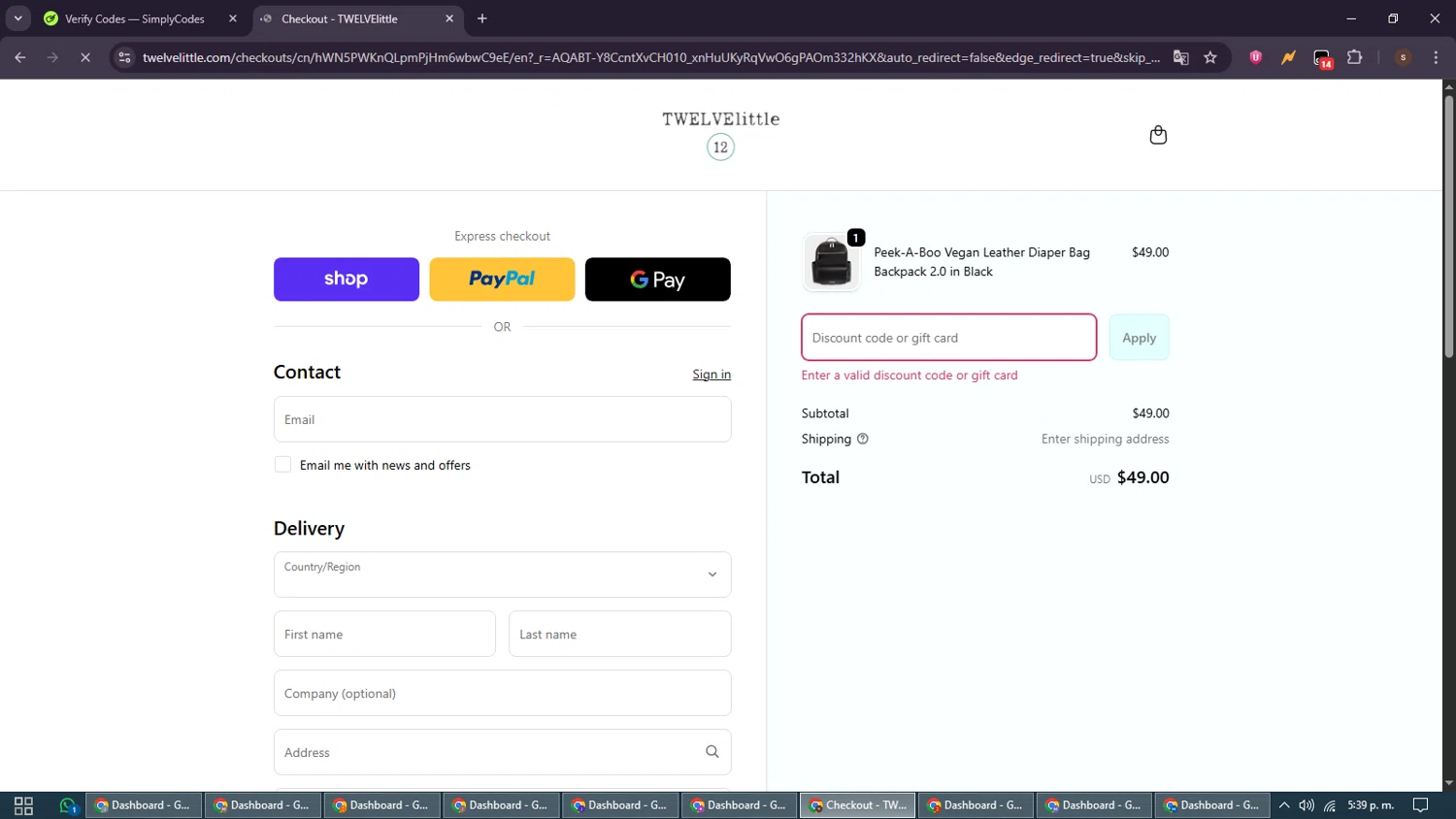
Task: Open first Dashboard taskbar window
Action: point(144,805)
